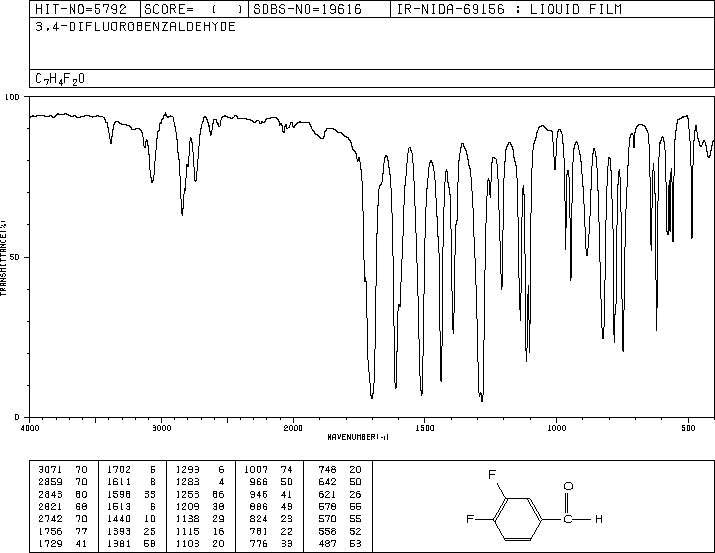Viewport: 715px width, 553px height.
Task: Click the 1500 wavenumber axis label
Action: tap(425, 428)
